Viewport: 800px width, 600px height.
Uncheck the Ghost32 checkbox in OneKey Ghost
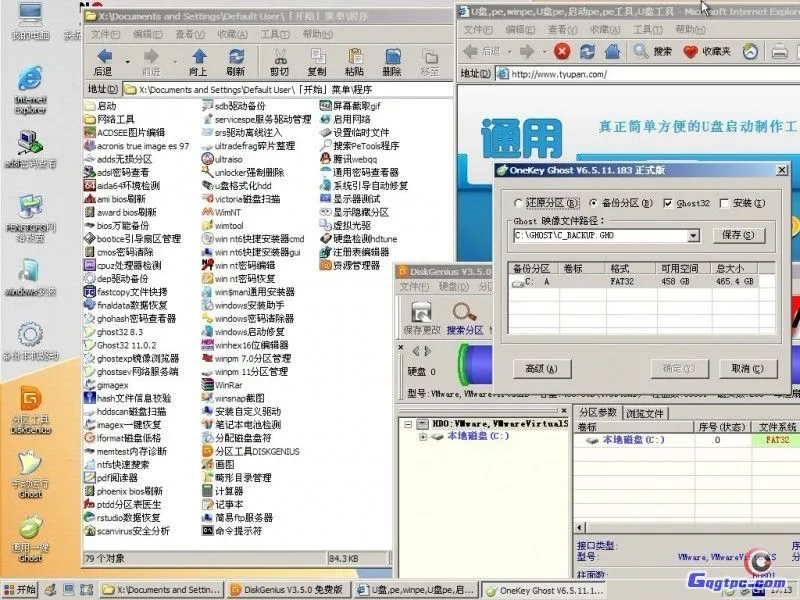pos(668,202)
